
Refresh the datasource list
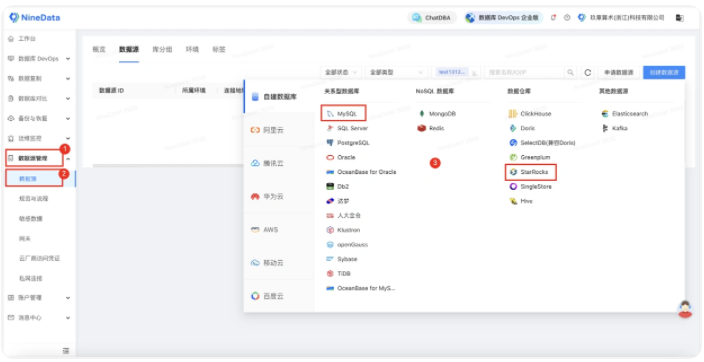click(588, 72)
